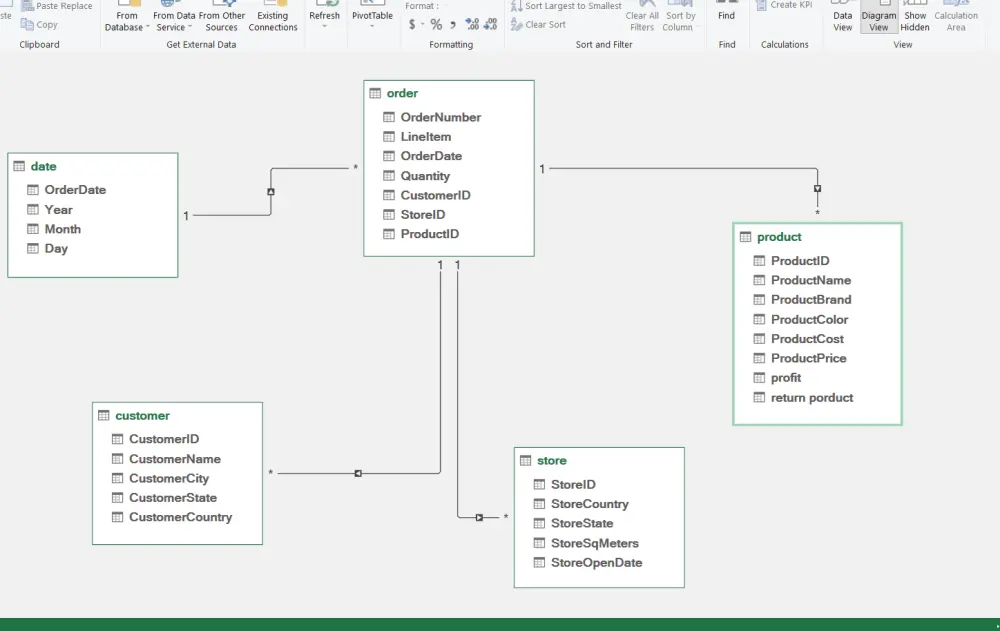
Task: Clear the current sort
Action: [538, 24]
